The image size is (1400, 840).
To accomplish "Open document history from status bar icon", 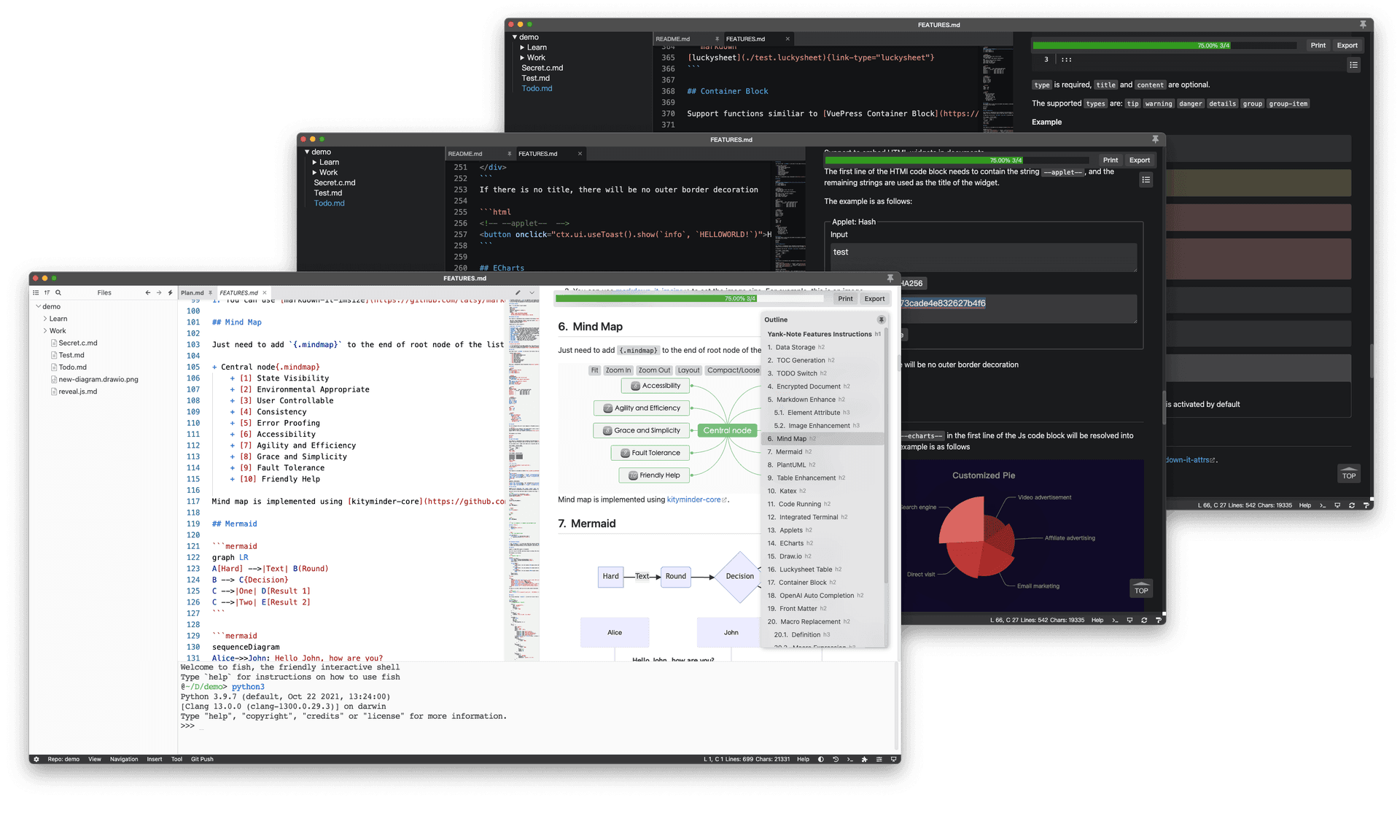I will coord(836,759).
